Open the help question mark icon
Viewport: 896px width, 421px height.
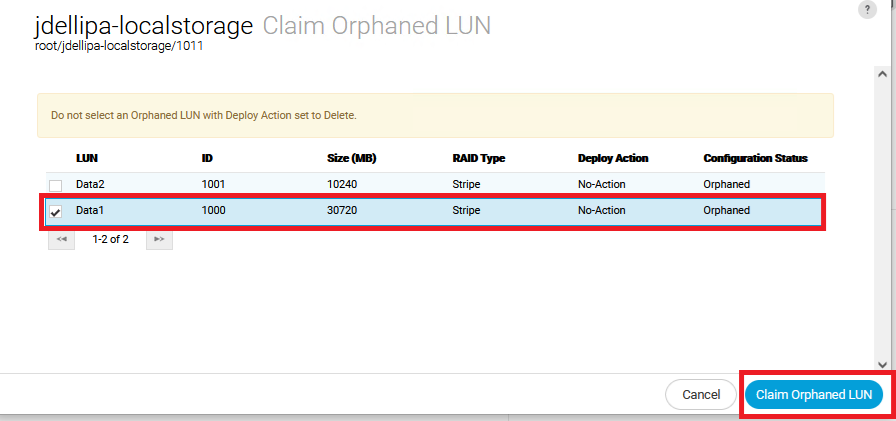coord(867,10)
